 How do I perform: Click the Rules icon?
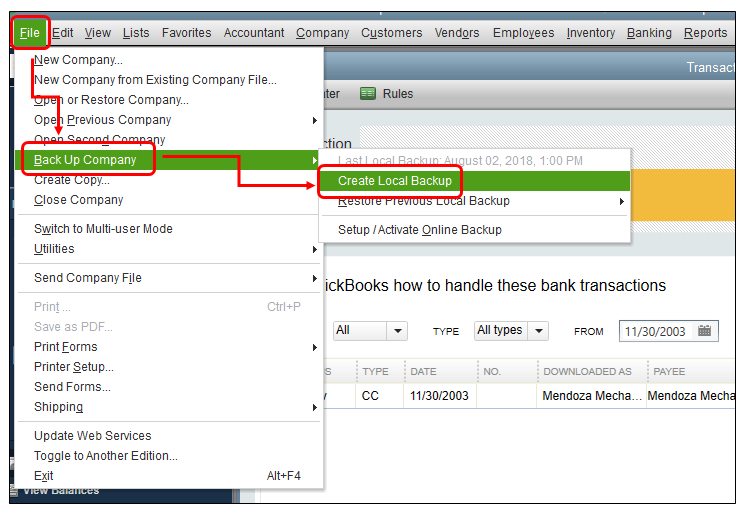click(368, 93)
